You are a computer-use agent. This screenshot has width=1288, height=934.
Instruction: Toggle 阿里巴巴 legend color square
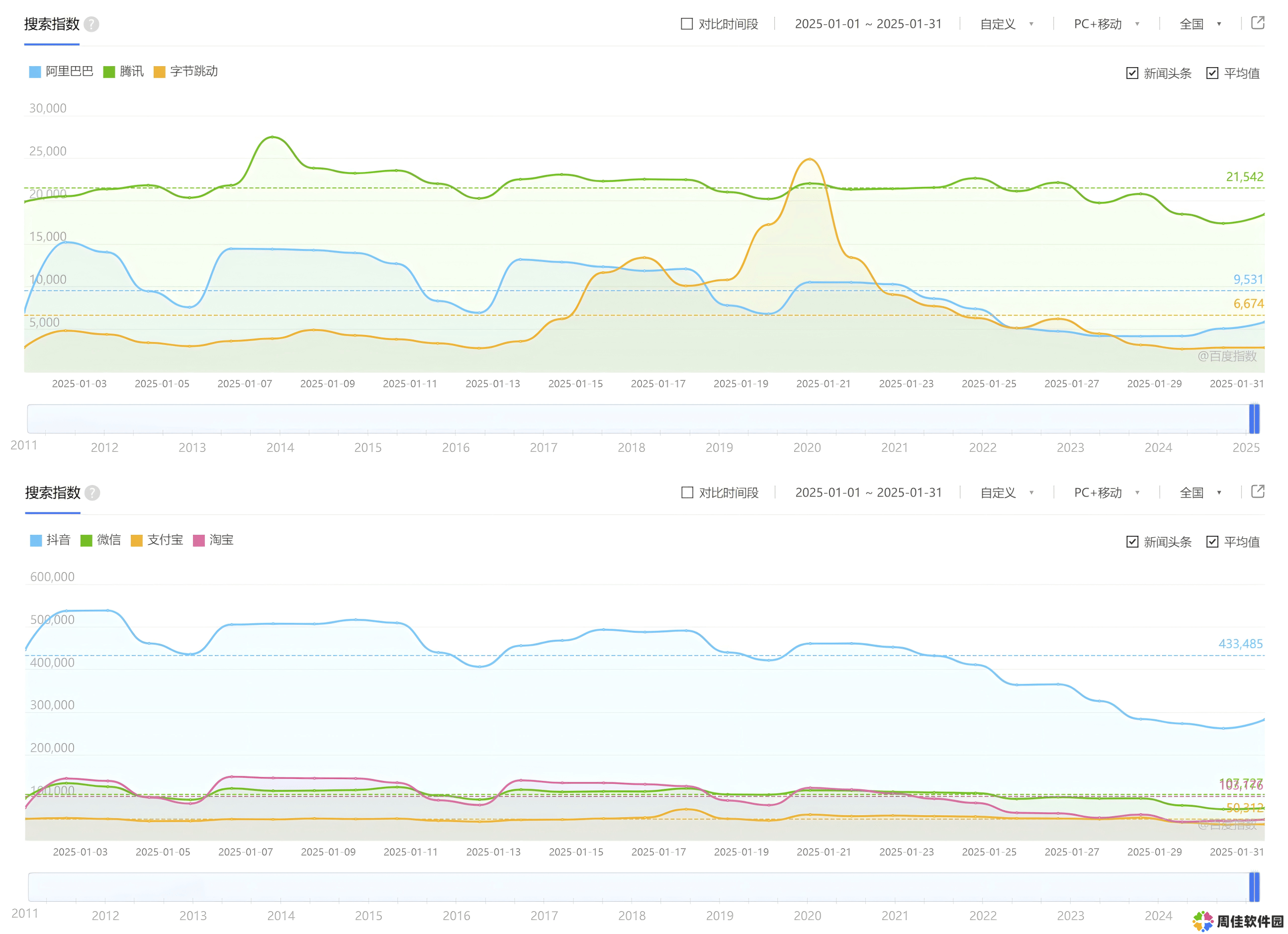35,72
